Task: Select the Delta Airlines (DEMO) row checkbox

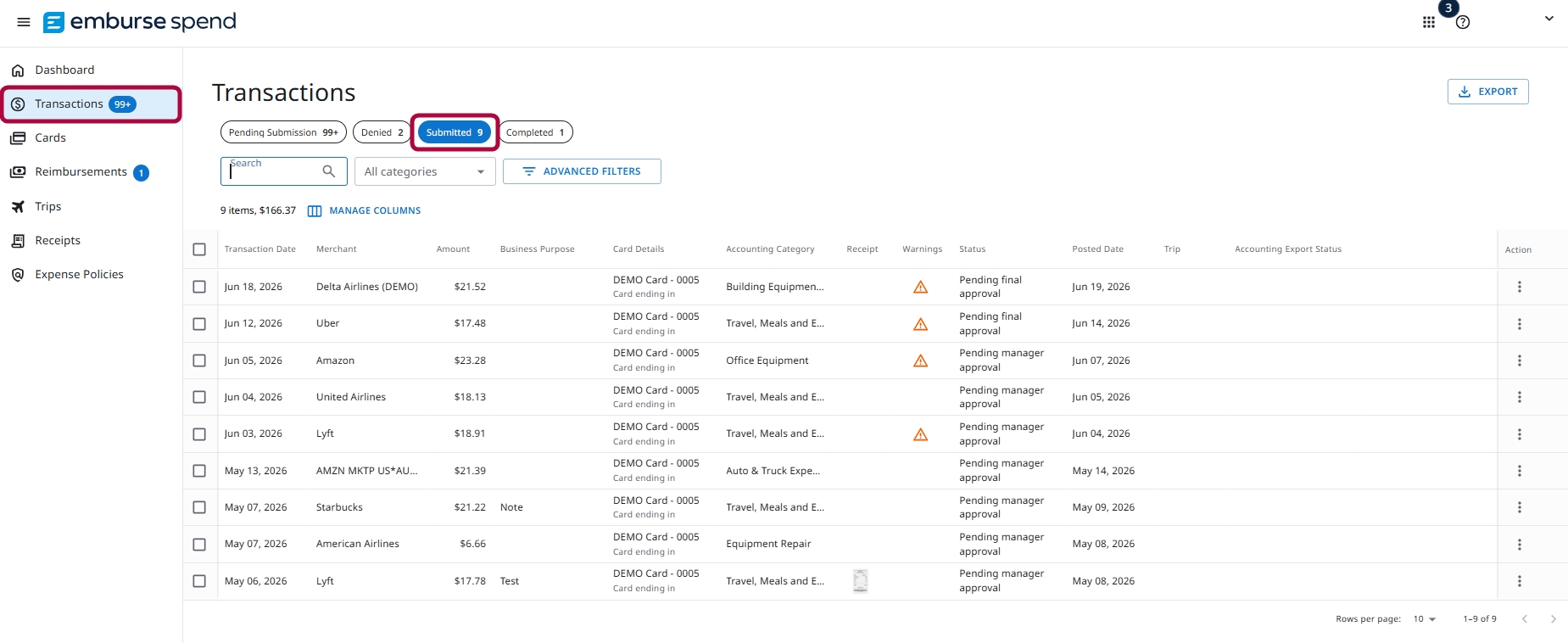Action: click(199, 287)
